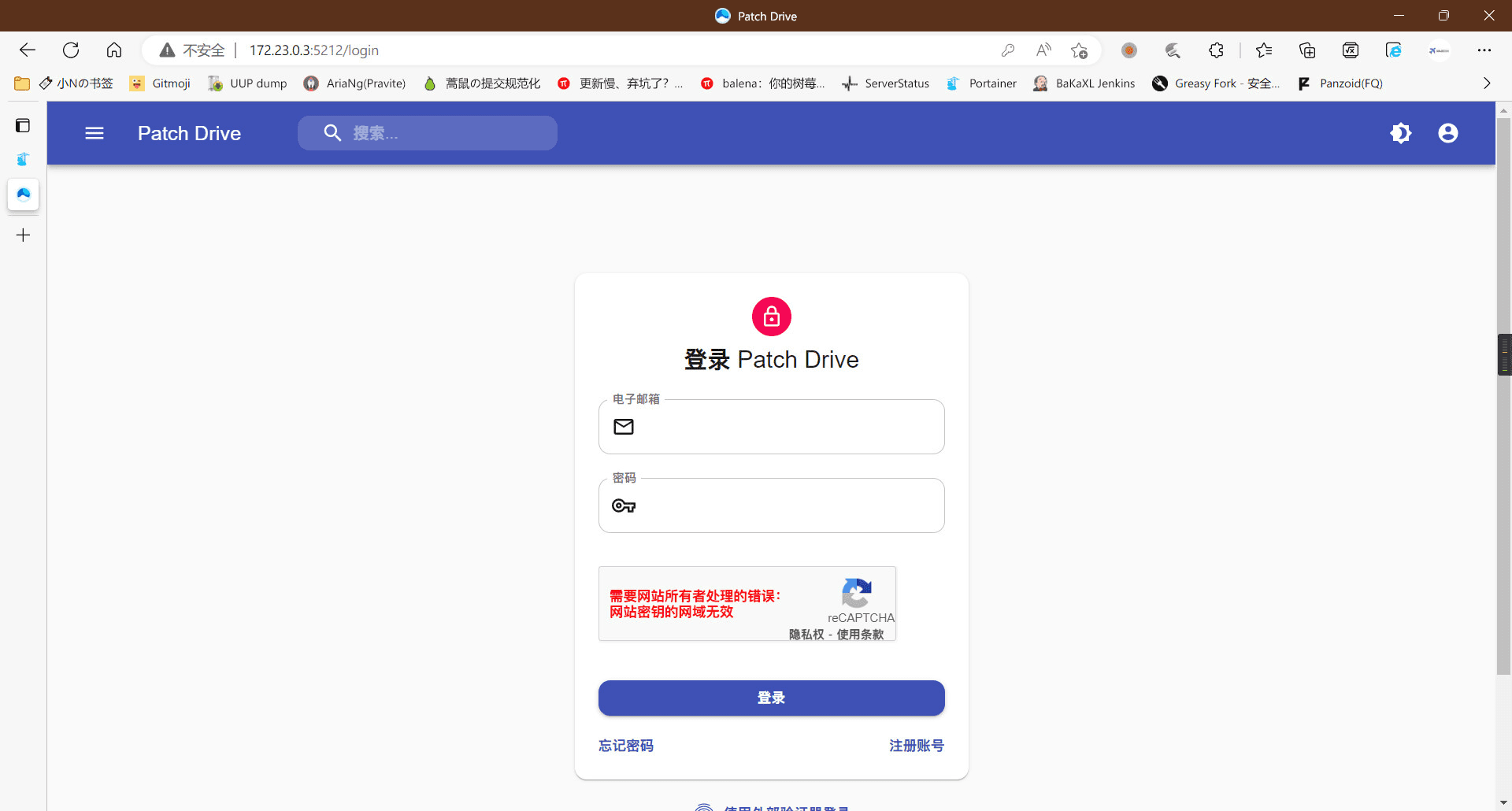
Task: Open the hamburger navigation menu
Action: (x=94, y=133)
